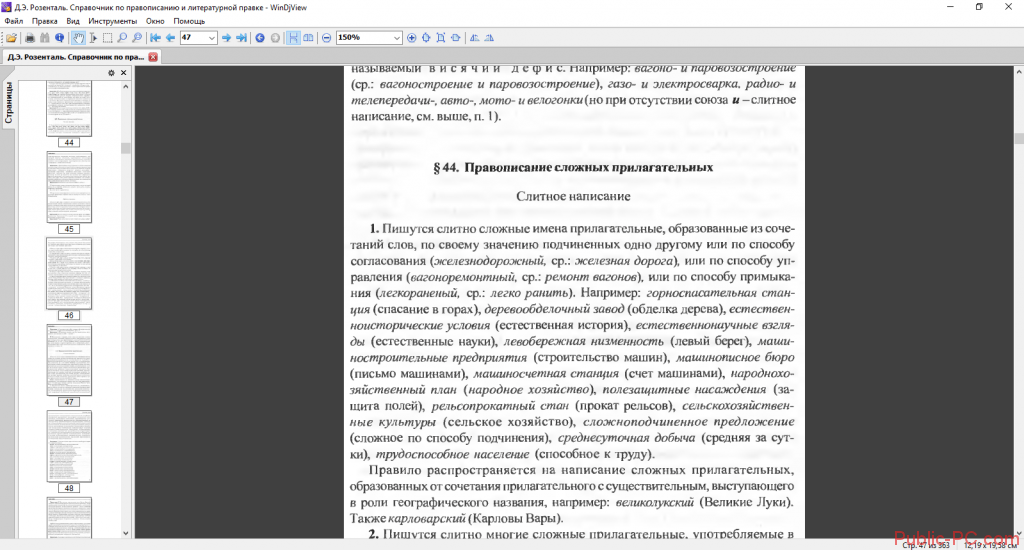Click the blue Back navigation button
This screenshot has width=1024, height=550.
(x=260, y=38)
